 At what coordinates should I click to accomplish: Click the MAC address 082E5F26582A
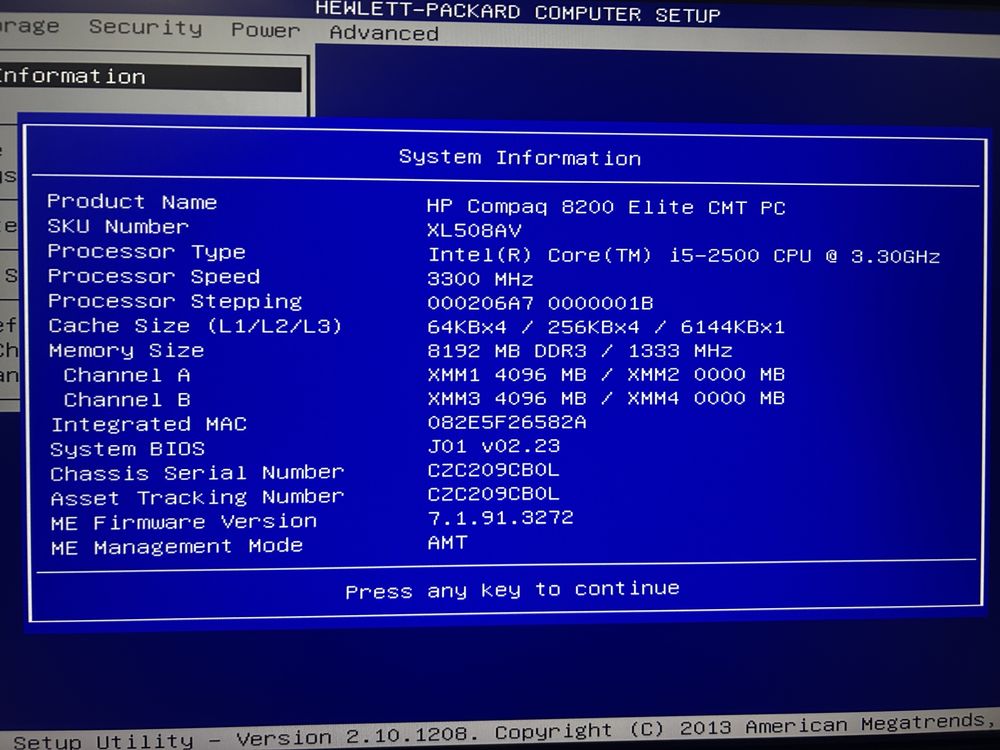(x=507, y=422)
